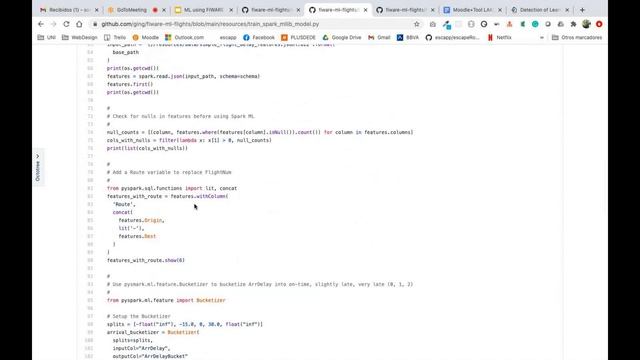
Task: Open the browser home page
Action: [x=79, y=24]
